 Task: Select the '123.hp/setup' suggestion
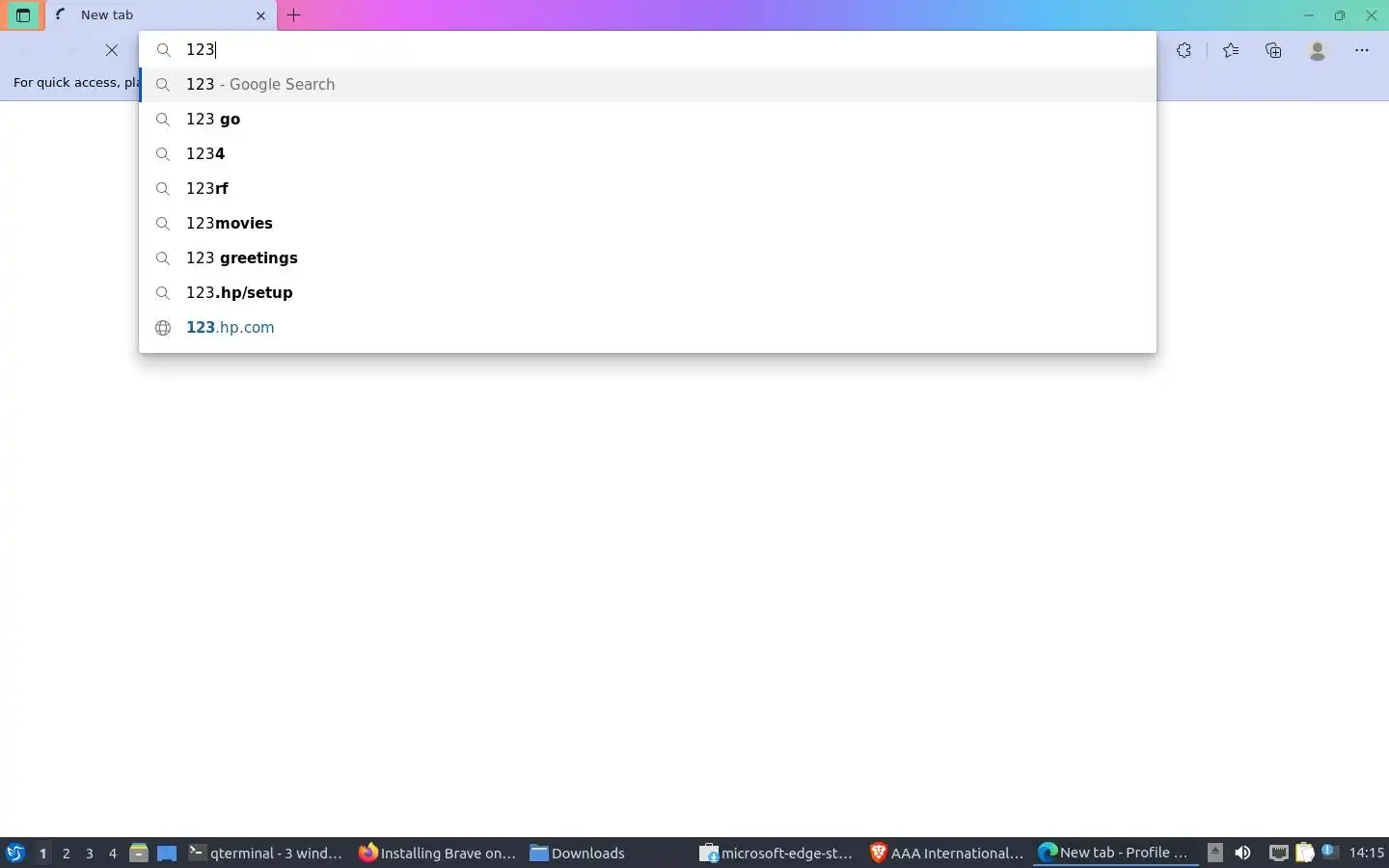pyautogui.click(x=647, y=292)
